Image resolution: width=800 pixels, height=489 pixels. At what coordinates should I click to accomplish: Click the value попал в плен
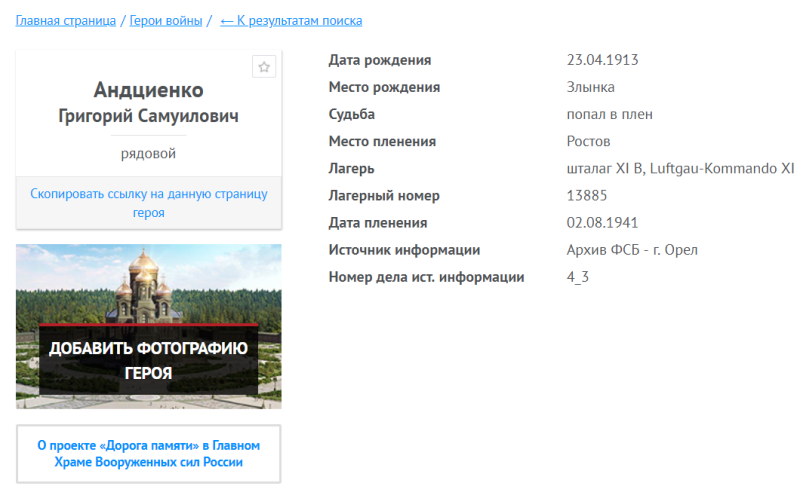609,114
